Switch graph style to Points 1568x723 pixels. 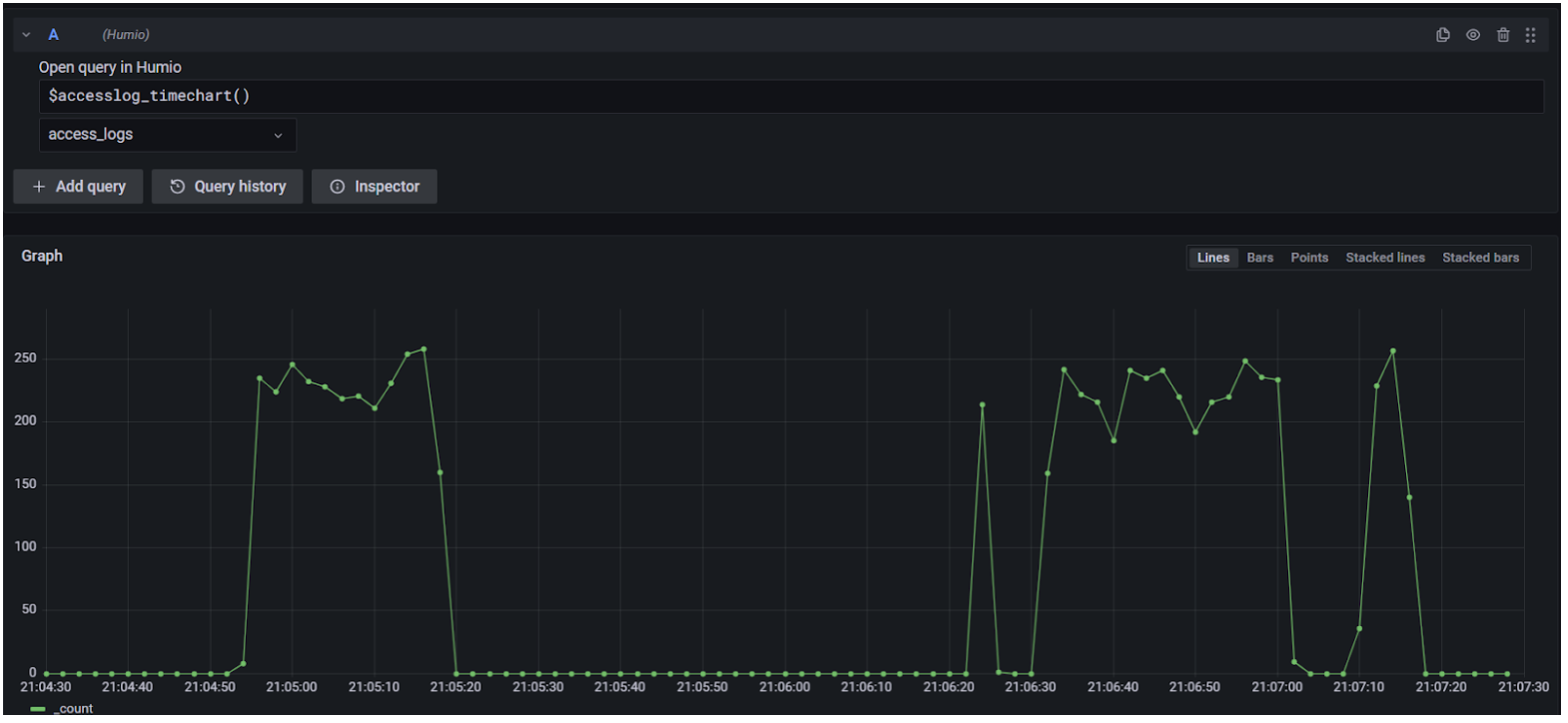pos(1309,258)
